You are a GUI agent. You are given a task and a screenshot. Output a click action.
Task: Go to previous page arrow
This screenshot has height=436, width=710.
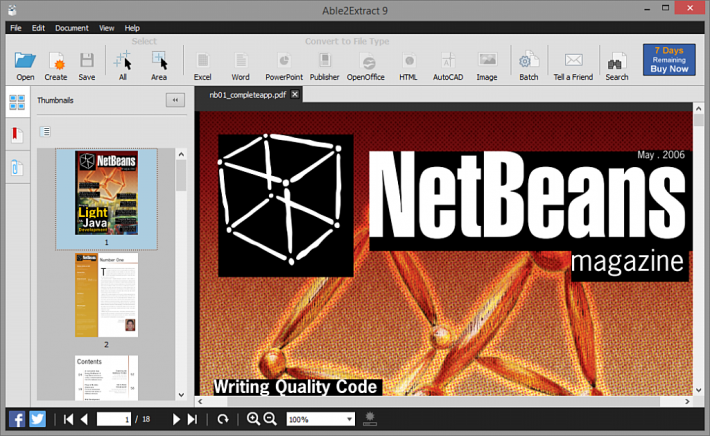coord(84,419)
